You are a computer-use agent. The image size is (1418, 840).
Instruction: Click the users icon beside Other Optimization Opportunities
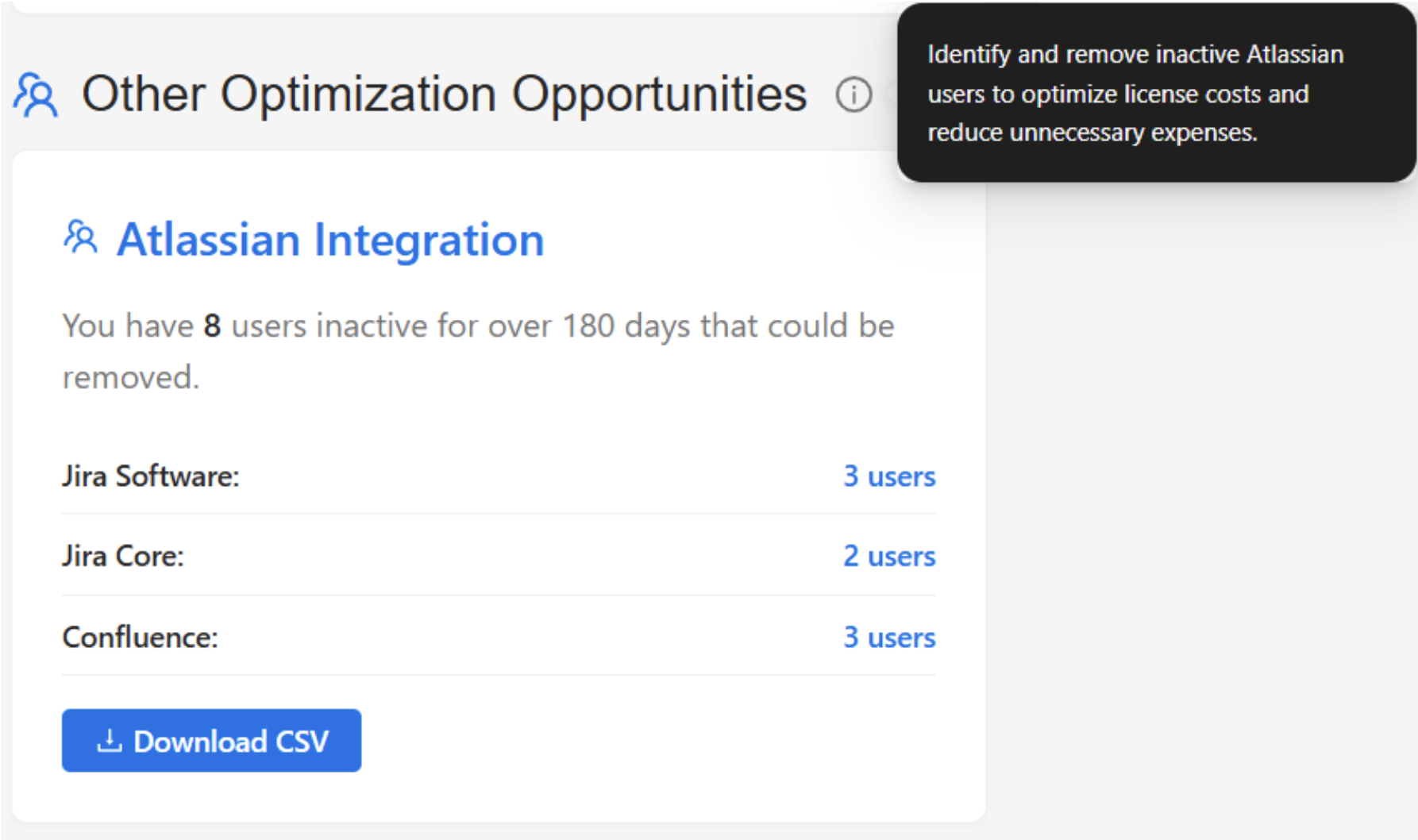pos(36,95)
